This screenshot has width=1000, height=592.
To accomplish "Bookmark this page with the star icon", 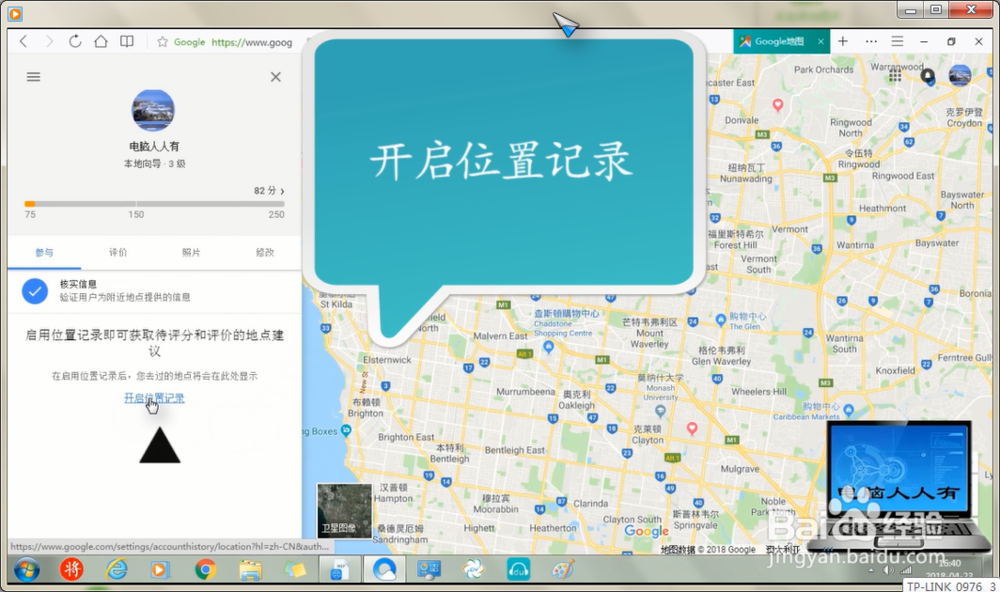I will [163, 42].
